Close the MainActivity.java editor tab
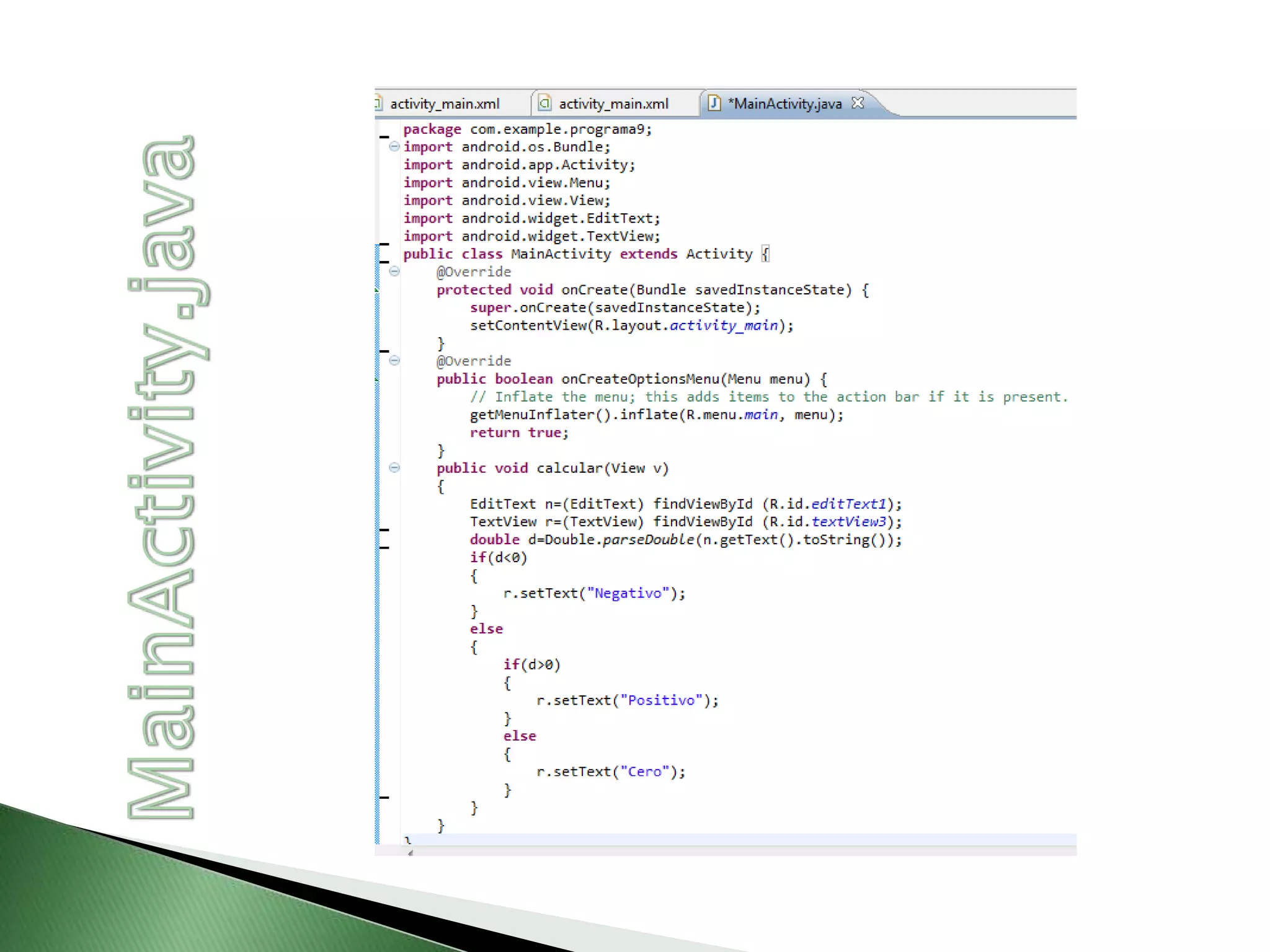Viewport: 1270px width, 952px height. click(858, 103)
